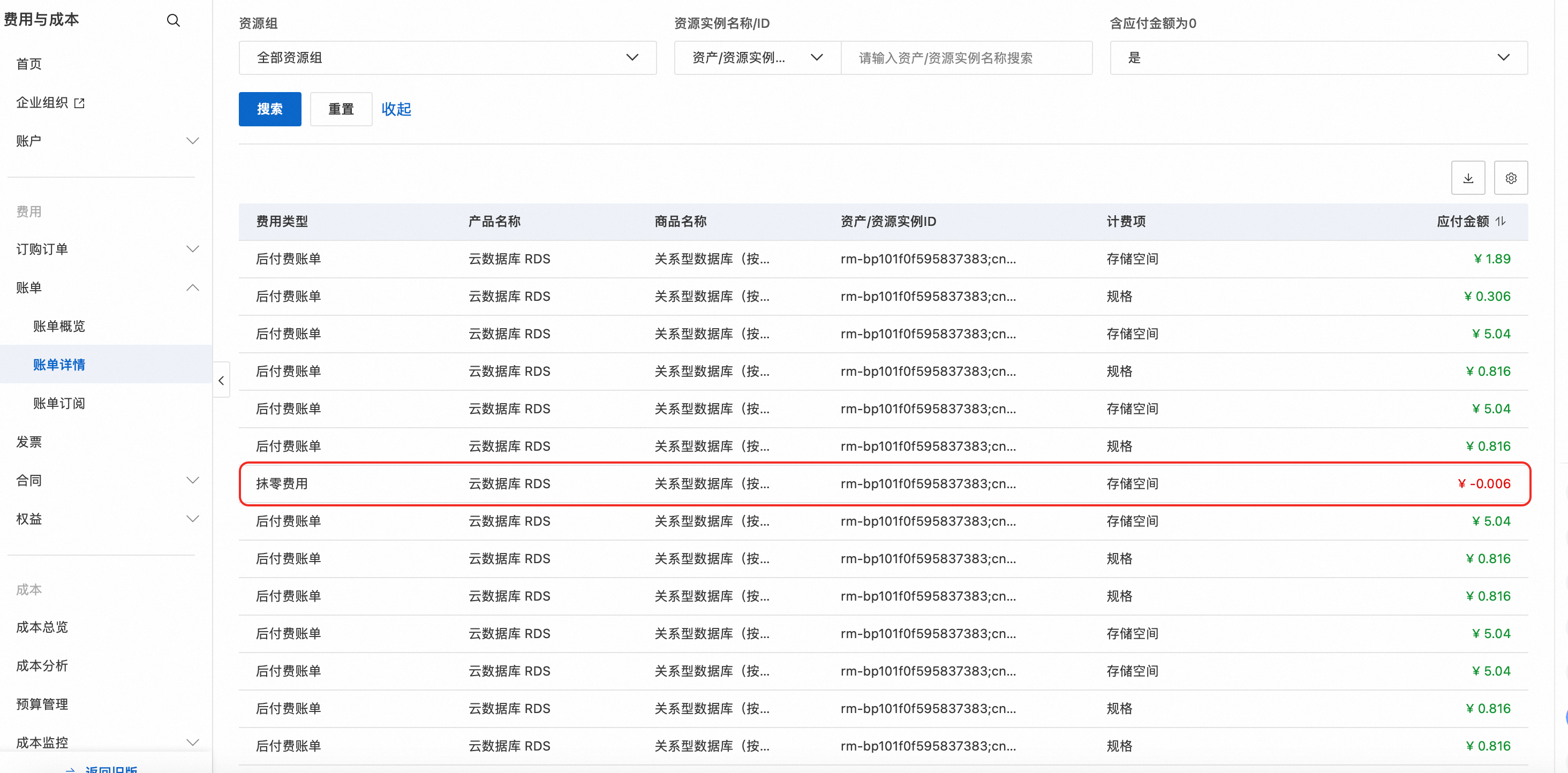The height and width of the screenshot is (773, 1568).
Task: Open the 全部资源组 dropdown
Action: point(447,58)
